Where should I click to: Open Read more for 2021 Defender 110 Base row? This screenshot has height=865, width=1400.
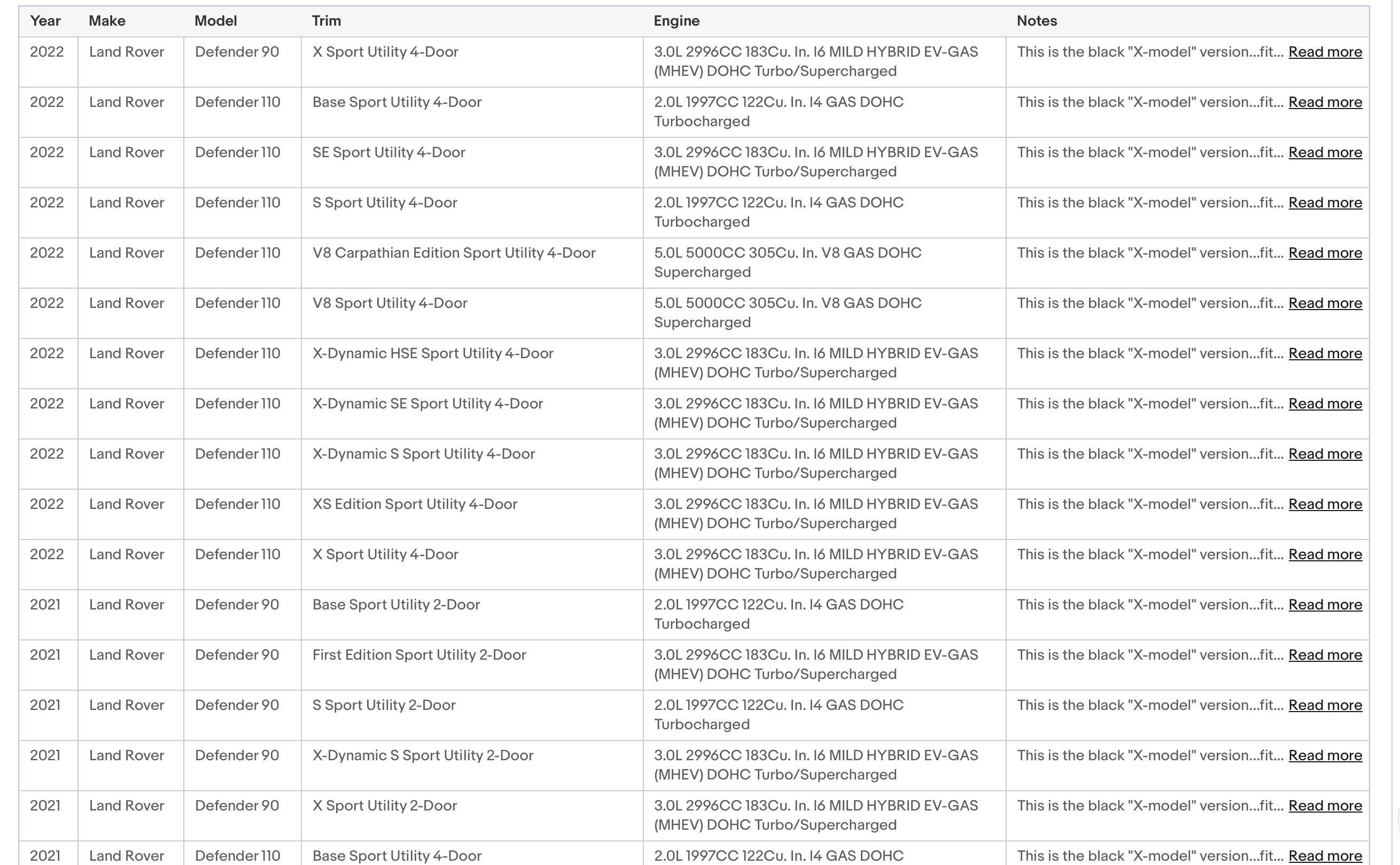(1325, 856)
